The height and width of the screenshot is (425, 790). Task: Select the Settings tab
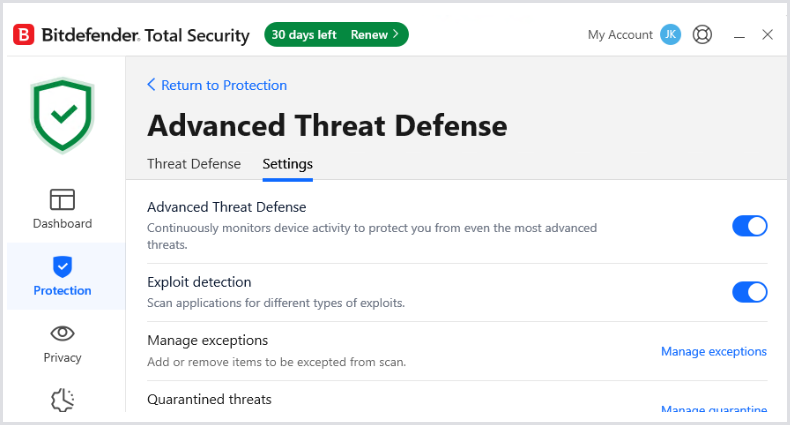pos(287,164)
